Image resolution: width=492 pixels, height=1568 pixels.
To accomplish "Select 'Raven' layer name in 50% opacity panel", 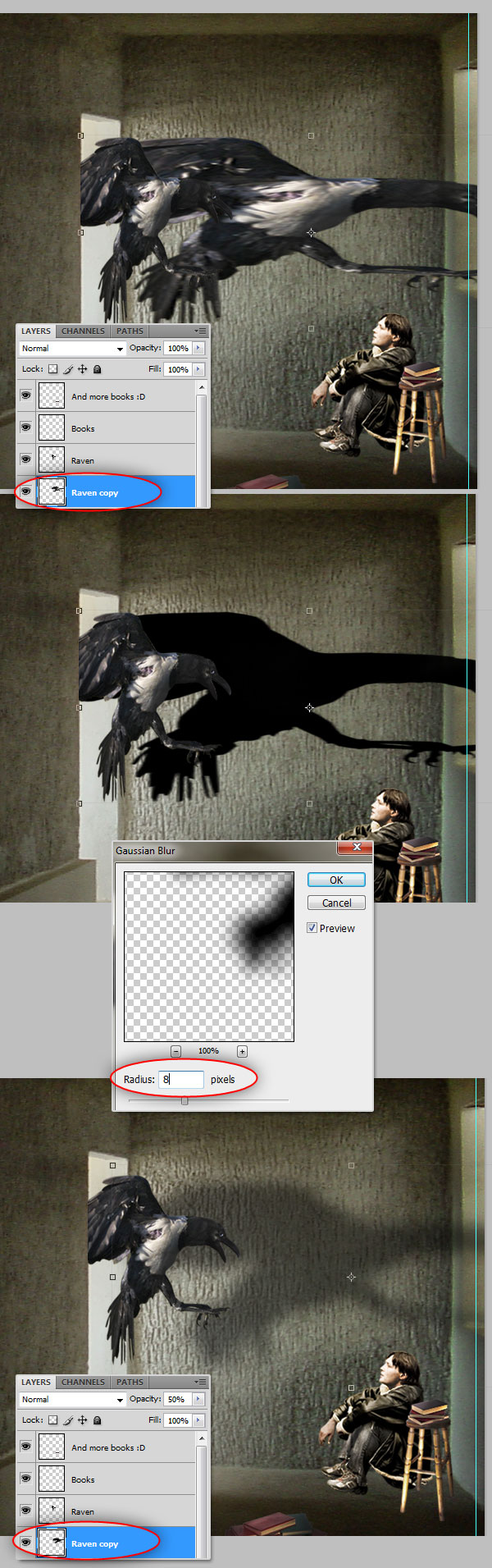I will point(83,1512).
